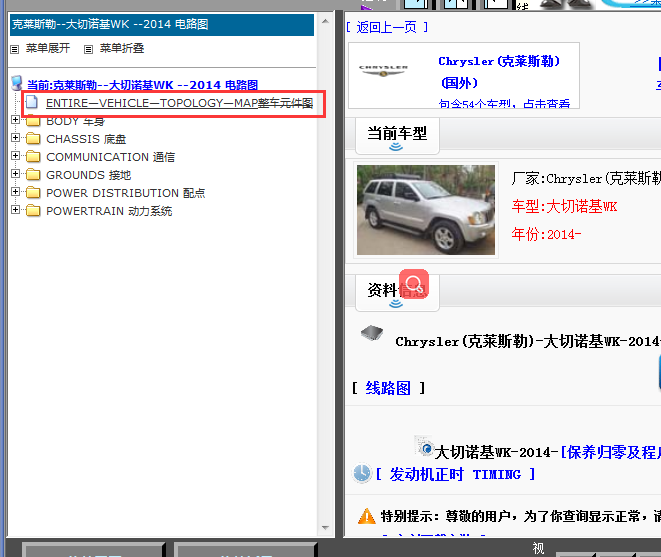The image size is (661, 557).
Task: Click the silver Grand Cherokee photo
Action: (x=426, y=210)
